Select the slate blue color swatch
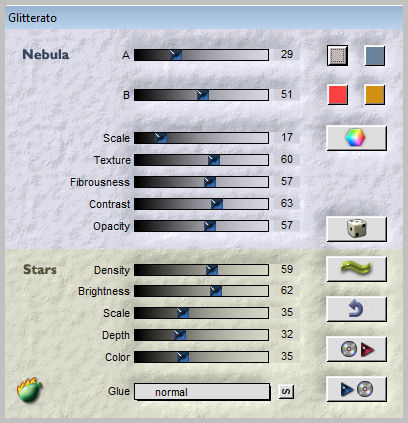 [375, 56]
